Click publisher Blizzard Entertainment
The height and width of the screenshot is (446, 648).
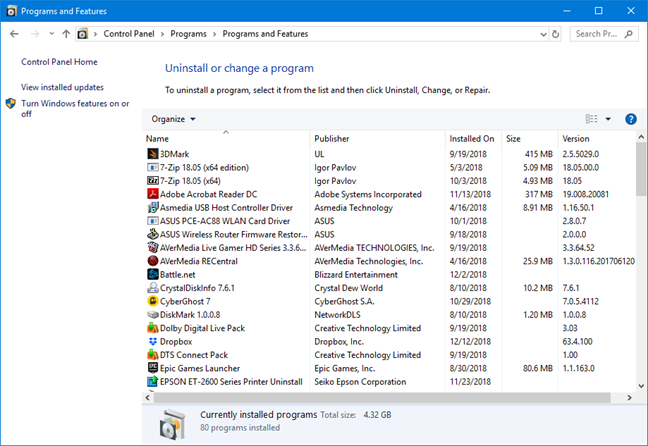(x=356, y=274)
